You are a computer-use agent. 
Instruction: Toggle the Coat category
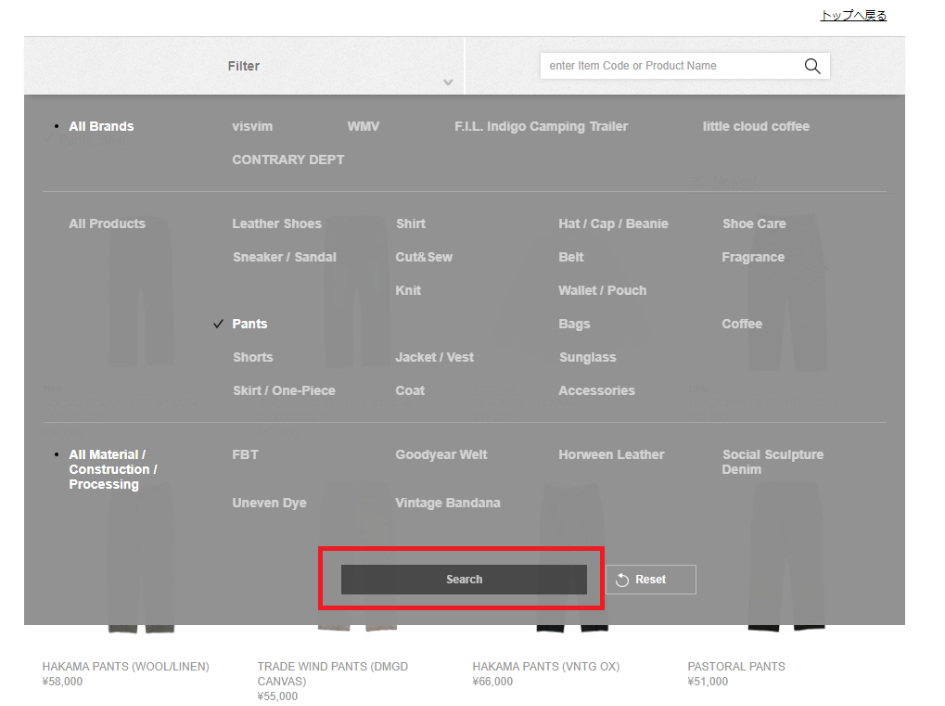[x=410, y=391]
